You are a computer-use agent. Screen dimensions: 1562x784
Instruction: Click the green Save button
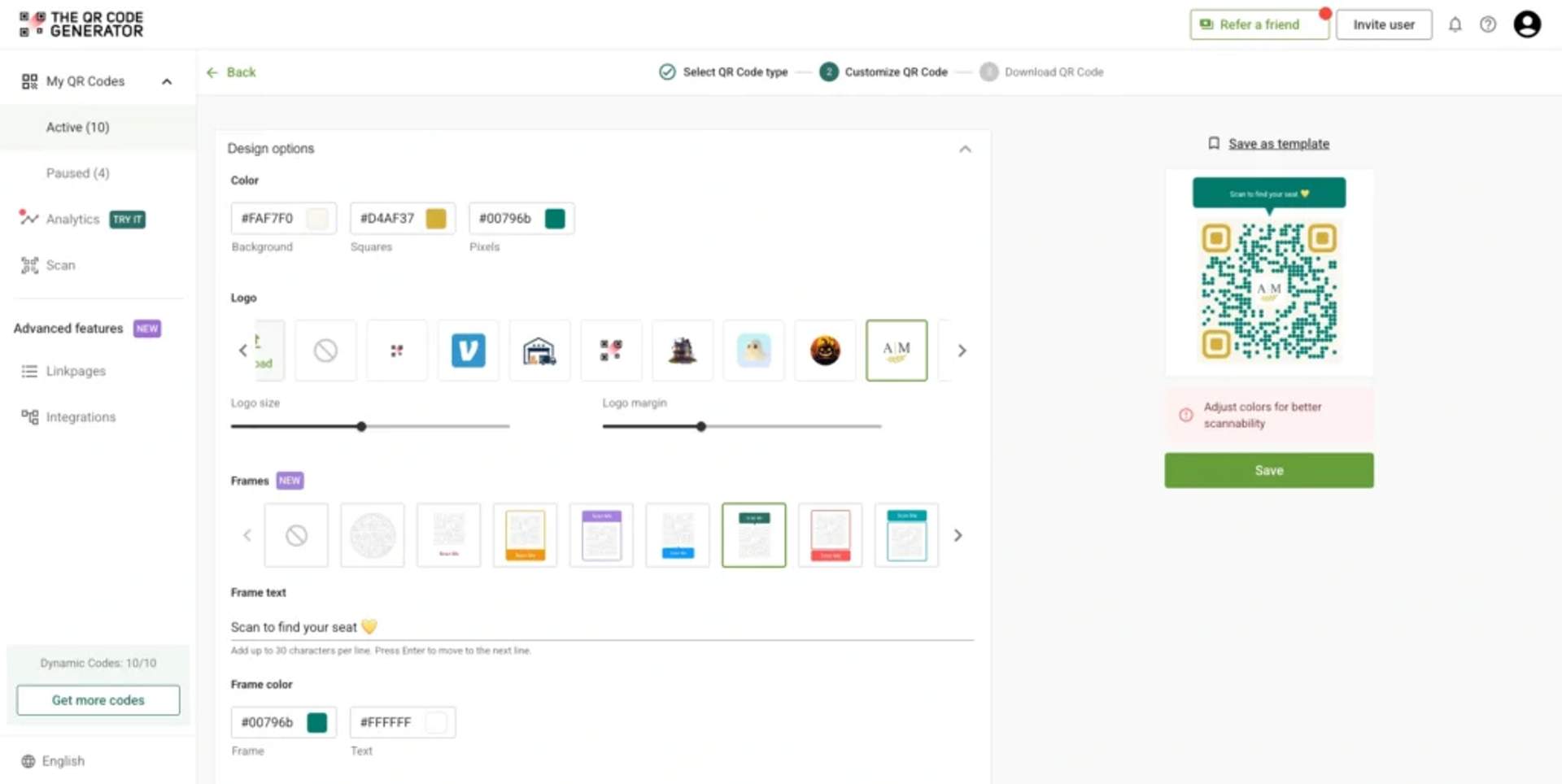tap(1269, 470)
